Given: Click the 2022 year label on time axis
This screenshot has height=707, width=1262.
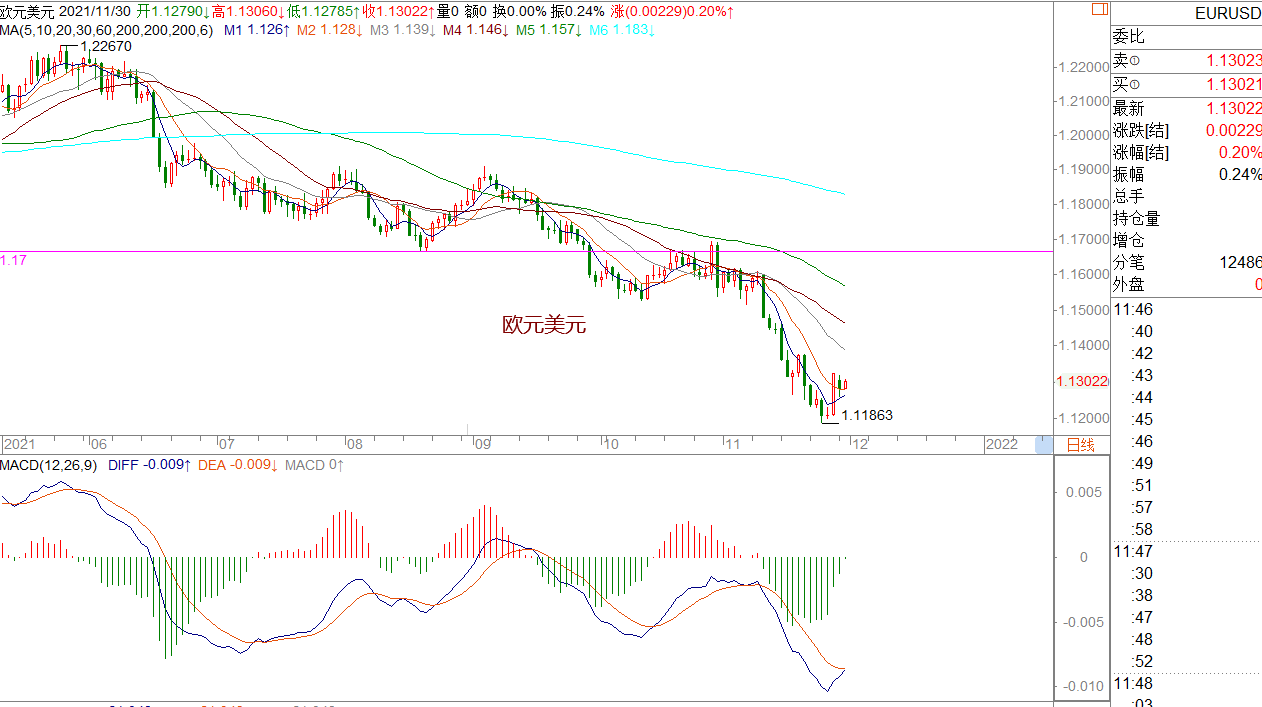Looking at the screenshot, I should (1001, 444).
